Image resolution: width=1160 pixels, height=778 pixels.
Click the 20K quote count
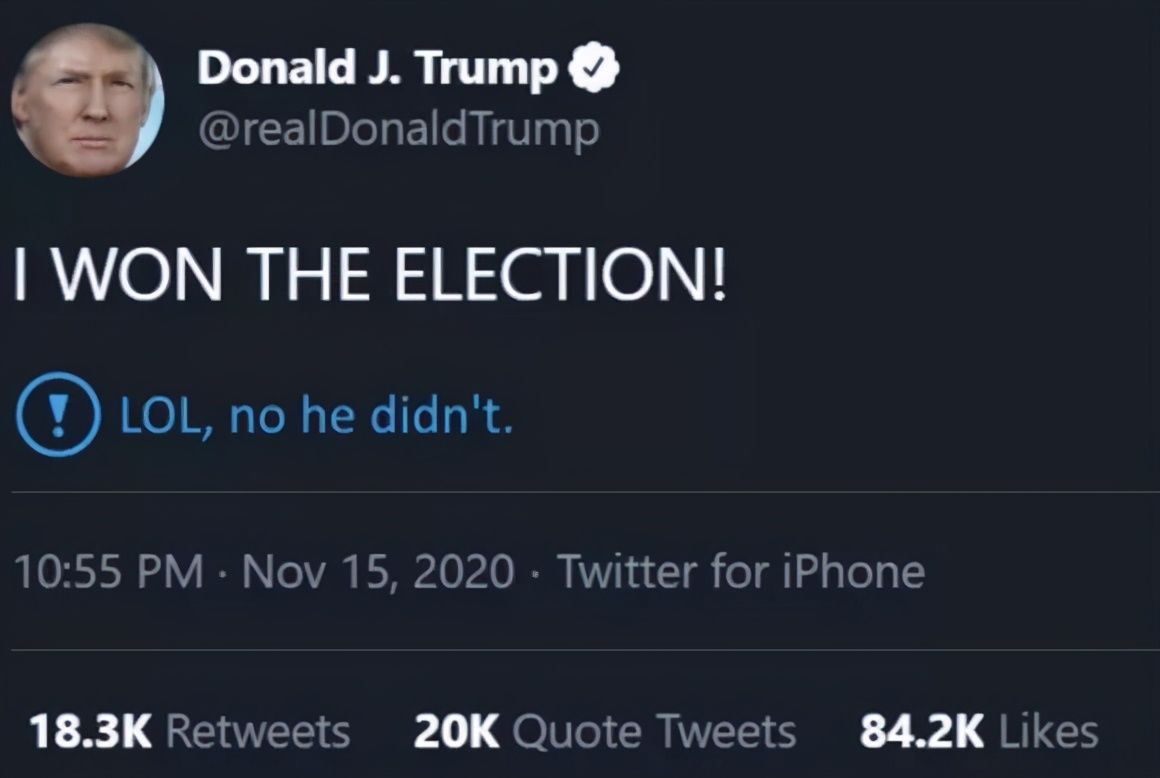tap(456, 731)
